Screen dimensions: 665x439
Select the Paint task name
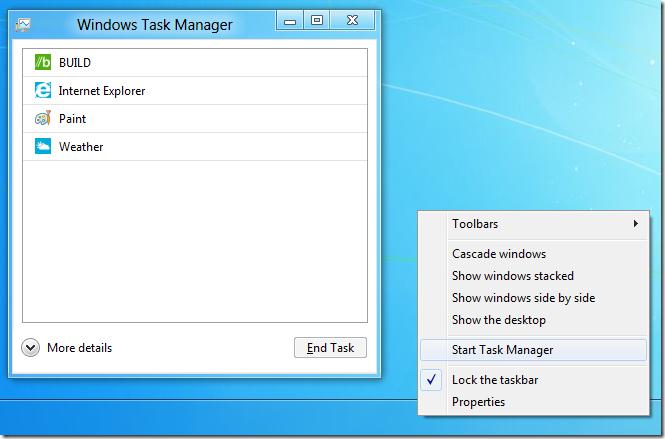73,119
